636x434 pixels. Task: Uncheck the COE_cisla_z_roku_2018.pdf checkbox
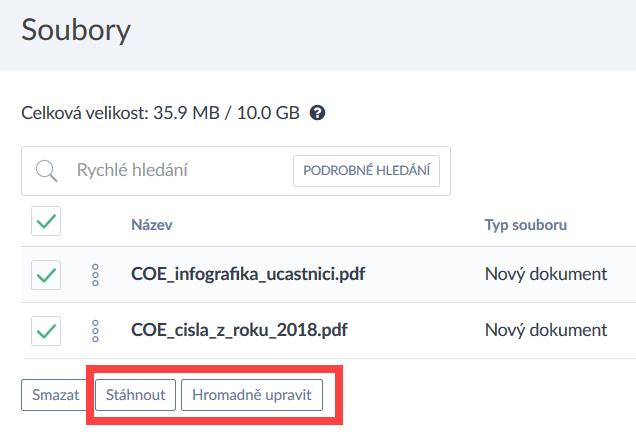(x=46, y=330)
